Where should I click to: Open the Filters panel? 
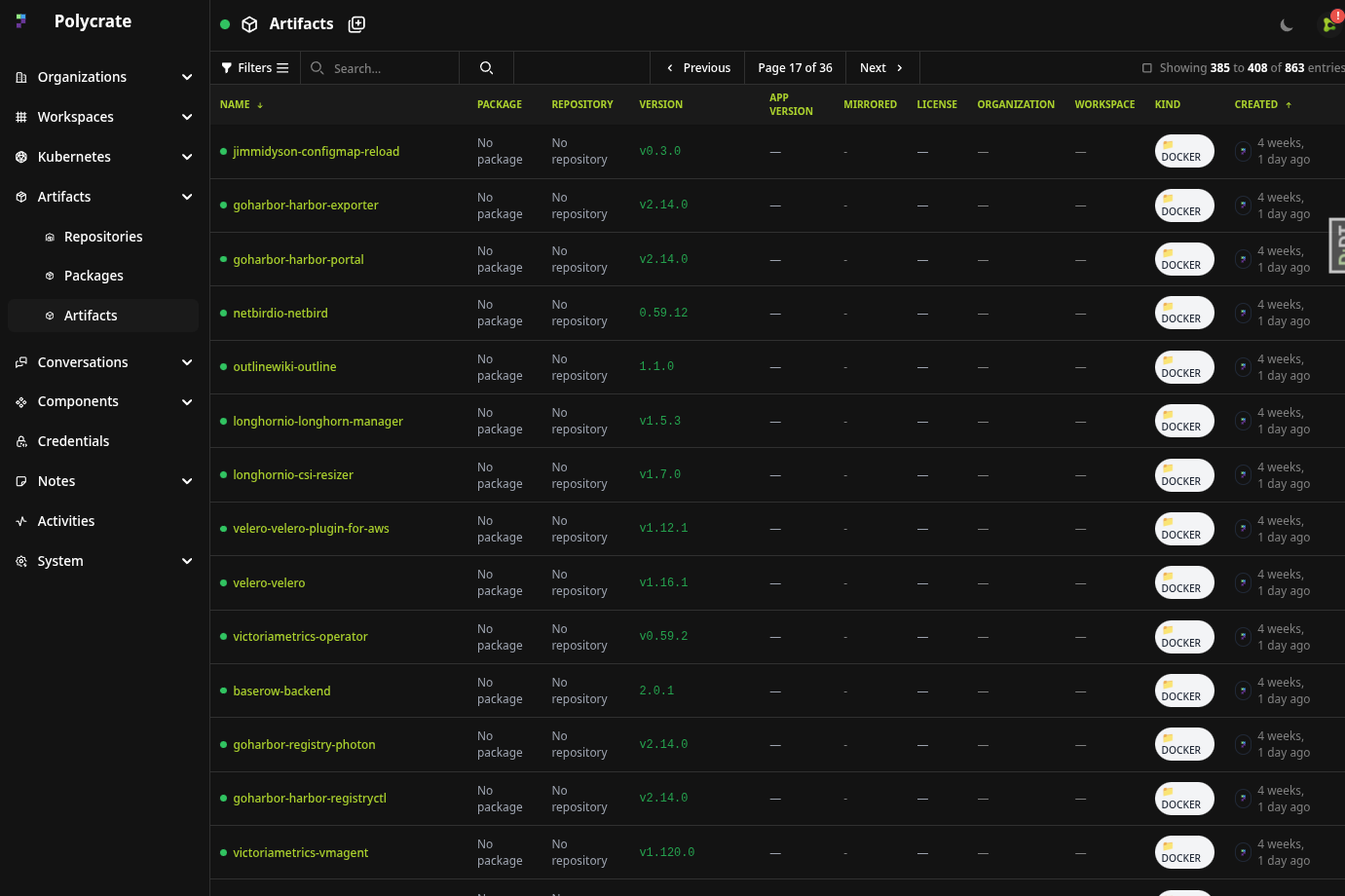[x=255, y=68]
